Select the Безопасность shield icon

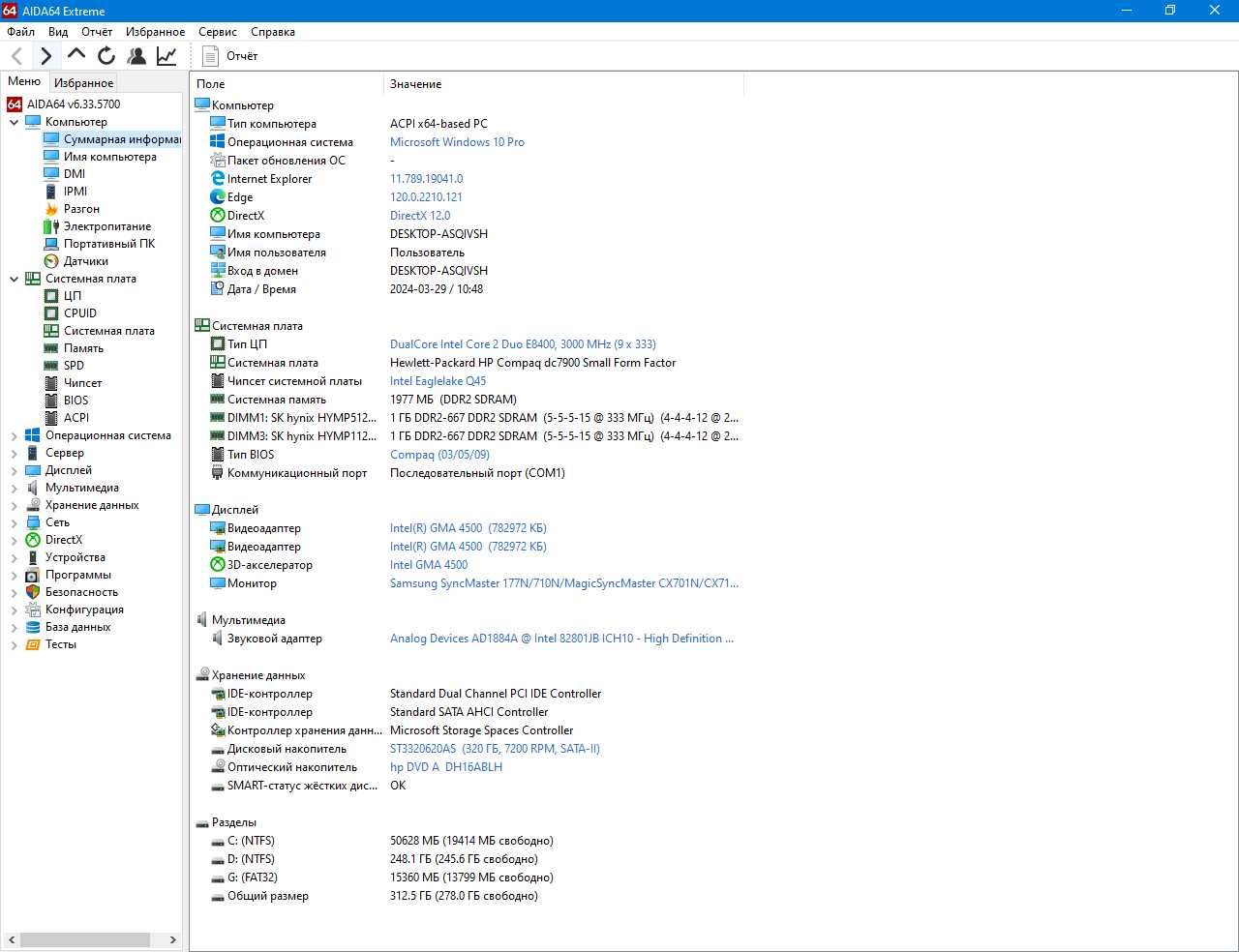pyautogui.click(x=33, y=592)
